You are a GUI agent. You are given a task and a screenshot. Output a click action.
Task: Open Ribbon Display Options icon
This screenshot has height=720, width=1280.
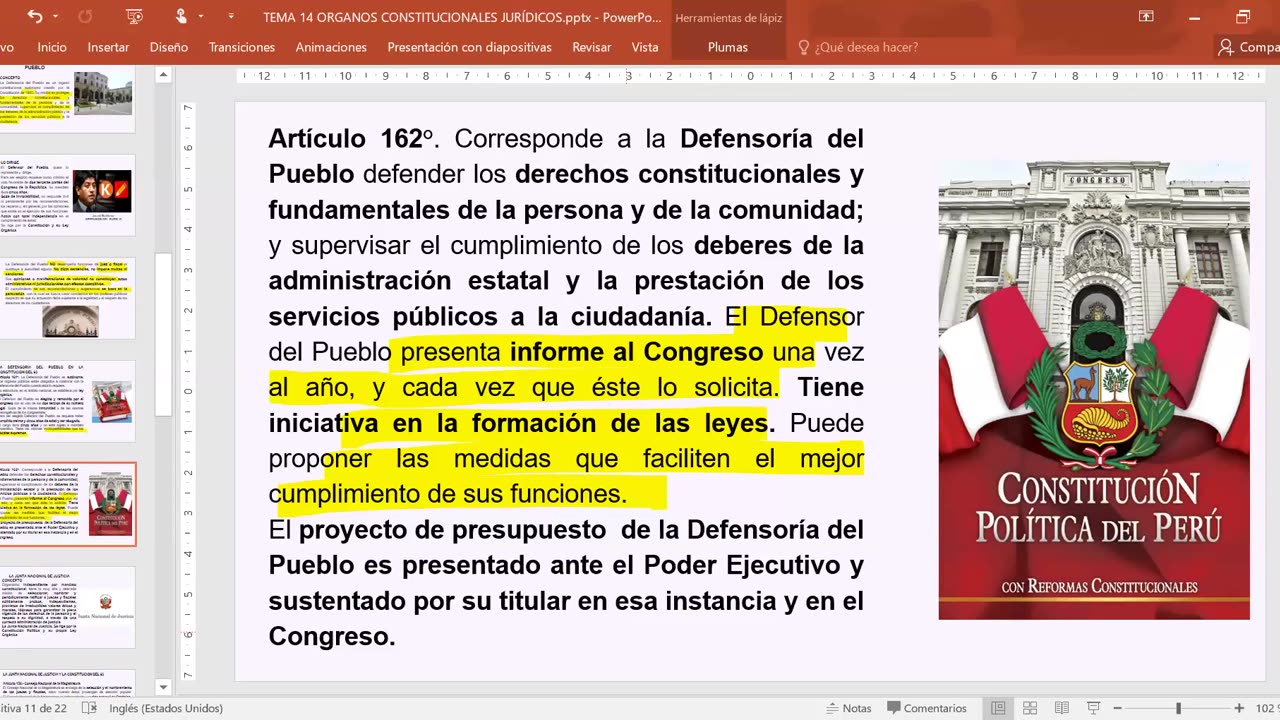[x=1146, y=17]
